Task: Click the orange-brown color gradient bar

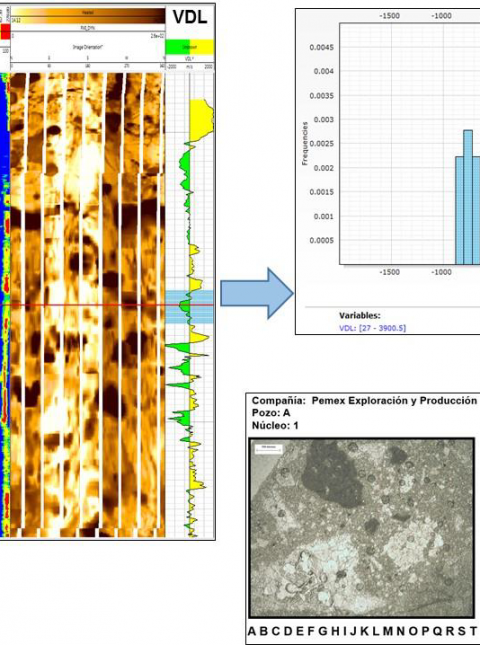Action: click(88, 15)
